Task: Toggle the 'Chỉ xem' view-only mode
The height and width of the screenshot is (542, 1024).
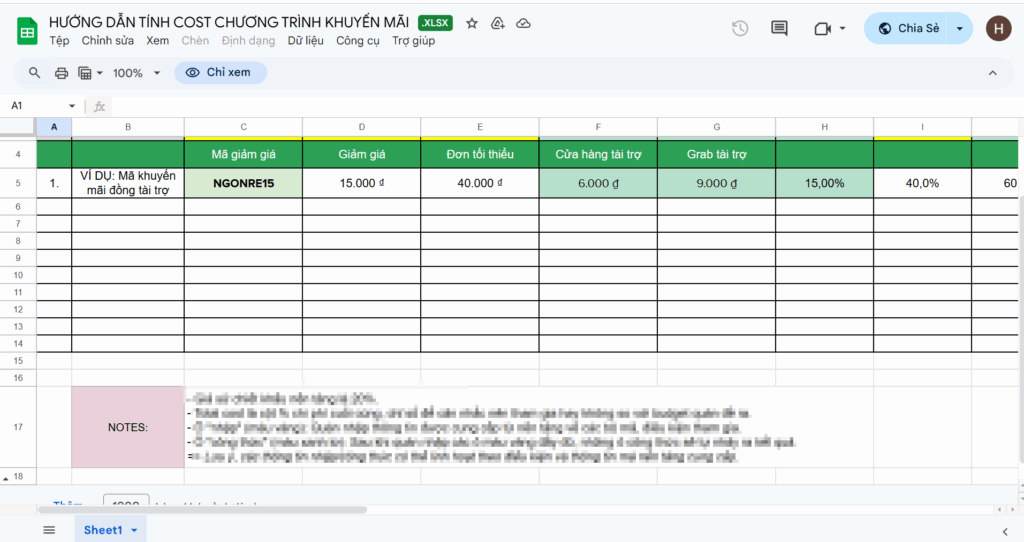Action: point(220,73)
